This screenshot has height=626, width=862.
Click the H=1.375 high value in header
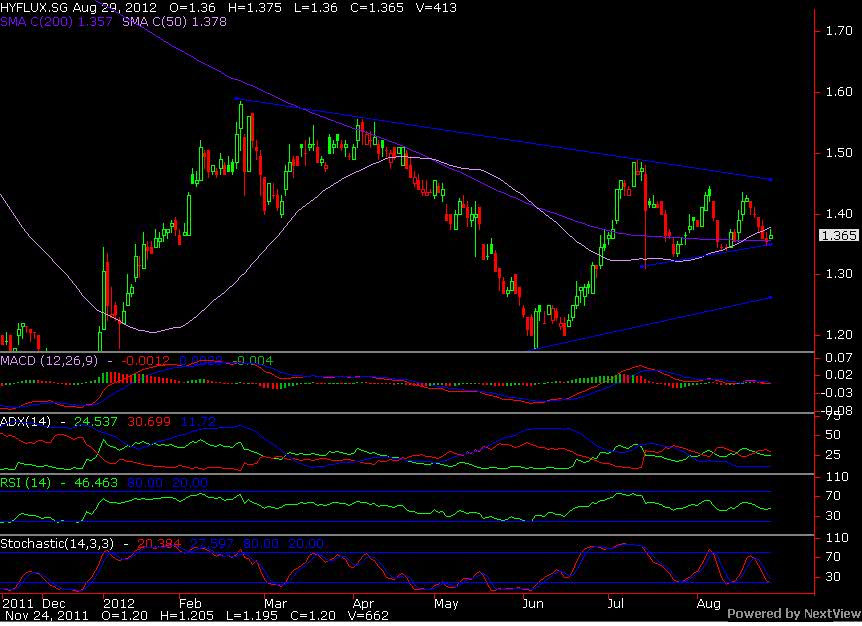[254, 8]
